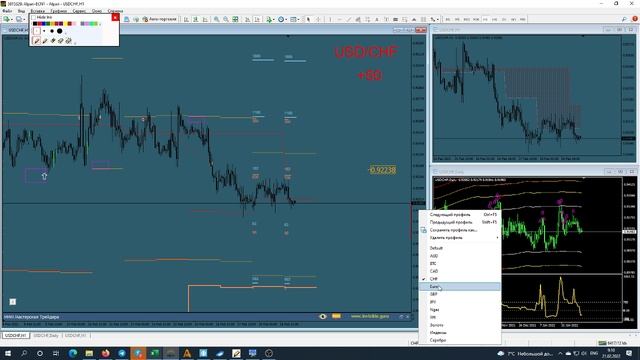The height and width of the screenshot is (360, 640).
Task: Expand the Удалить профиль submenu
Action: click(460, 238)
